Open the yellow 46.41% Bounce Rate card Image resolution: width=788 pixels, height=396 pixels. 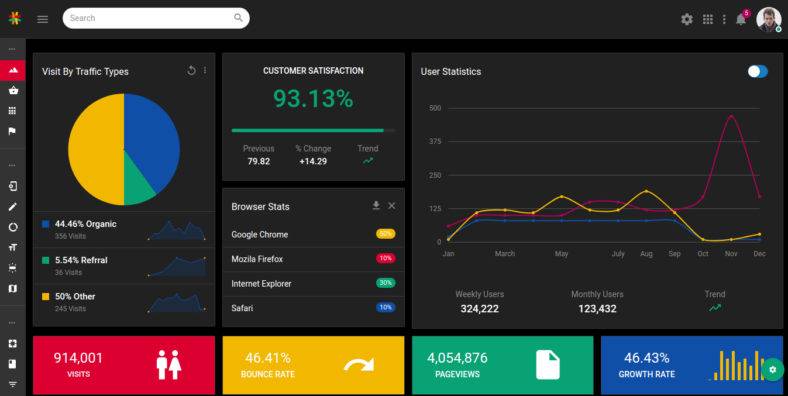(x=313, y=365)
